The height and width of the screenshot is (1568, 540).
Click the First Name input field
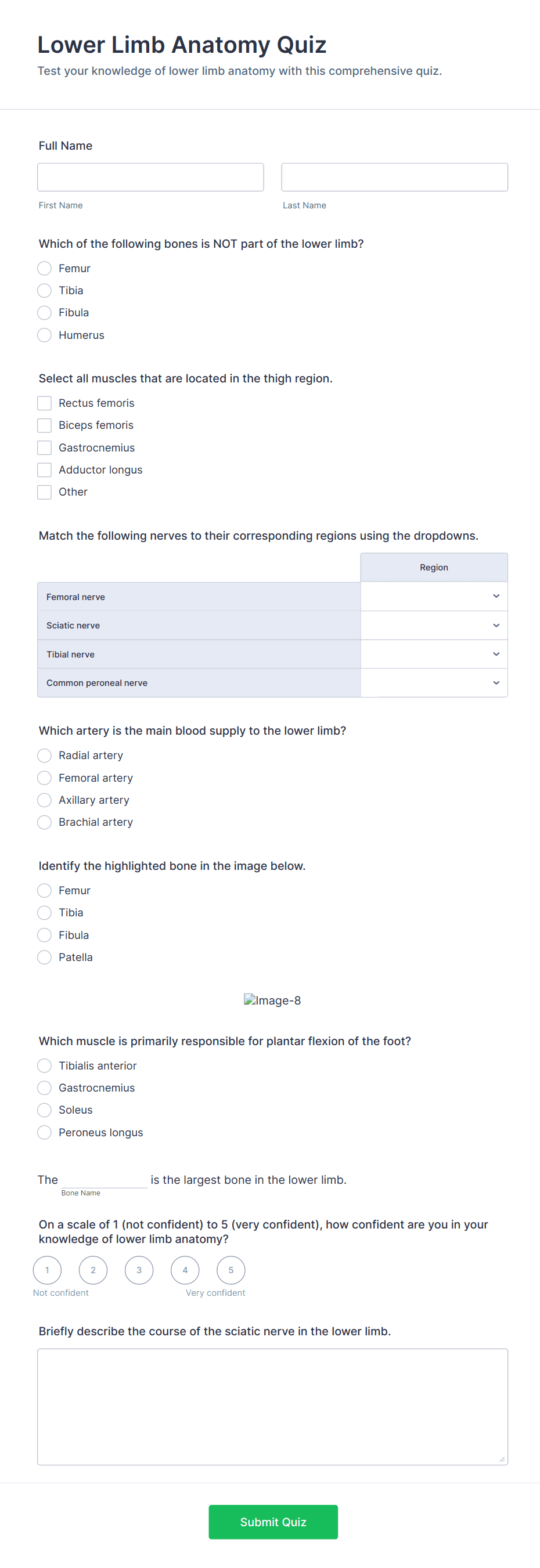150,176
